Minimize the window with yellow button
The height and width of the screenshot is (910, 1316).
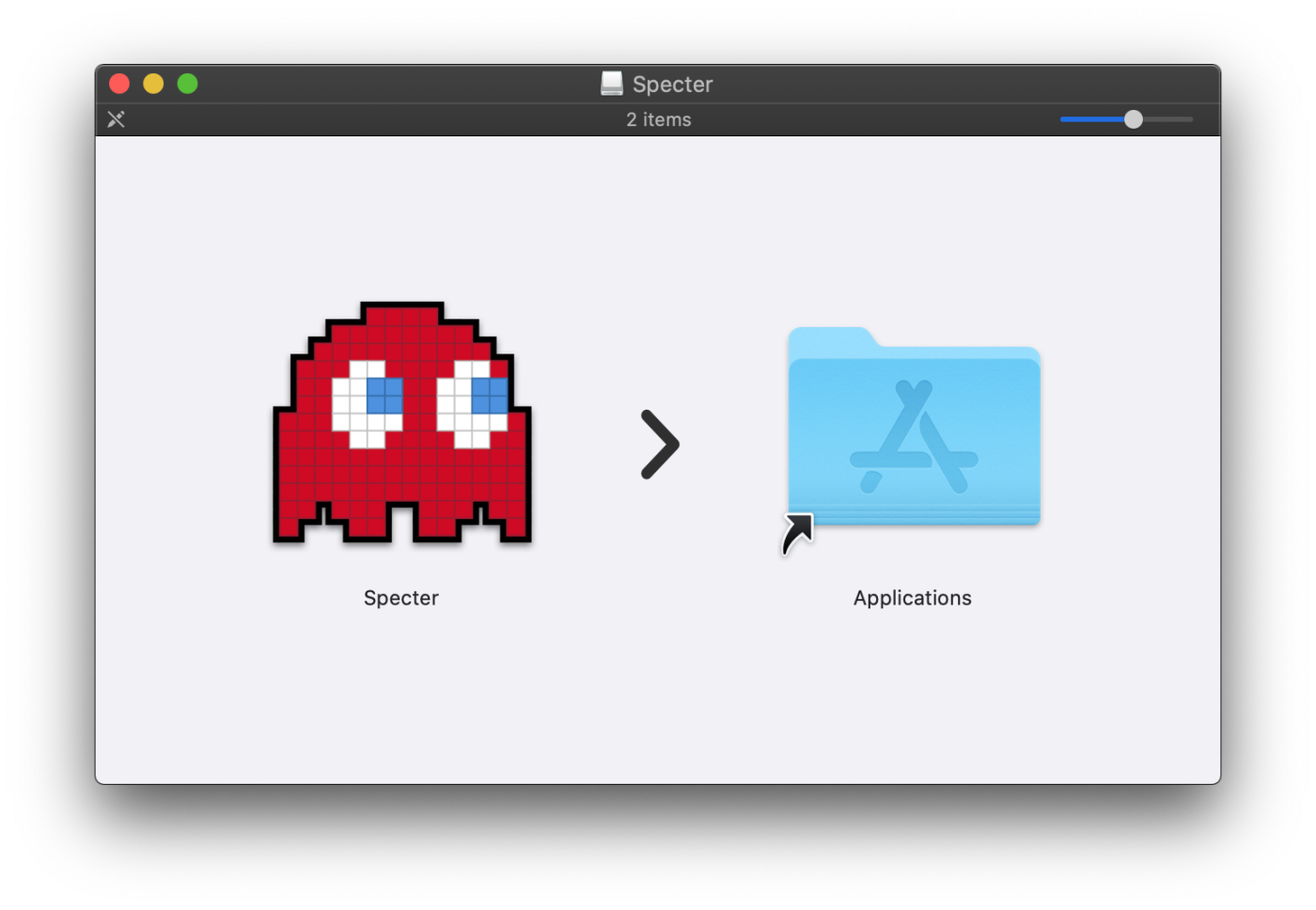(x=153, y=84)
